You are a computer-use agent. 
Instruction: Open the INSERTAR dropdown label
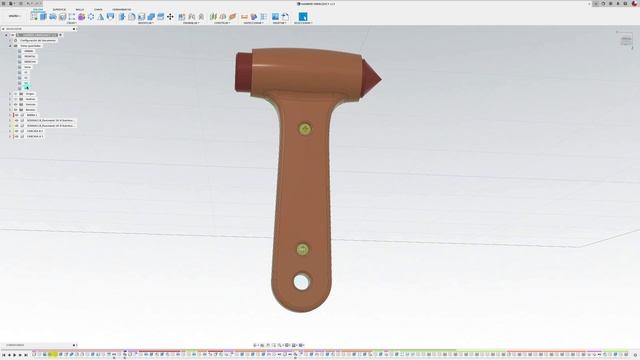coord(280,23)
